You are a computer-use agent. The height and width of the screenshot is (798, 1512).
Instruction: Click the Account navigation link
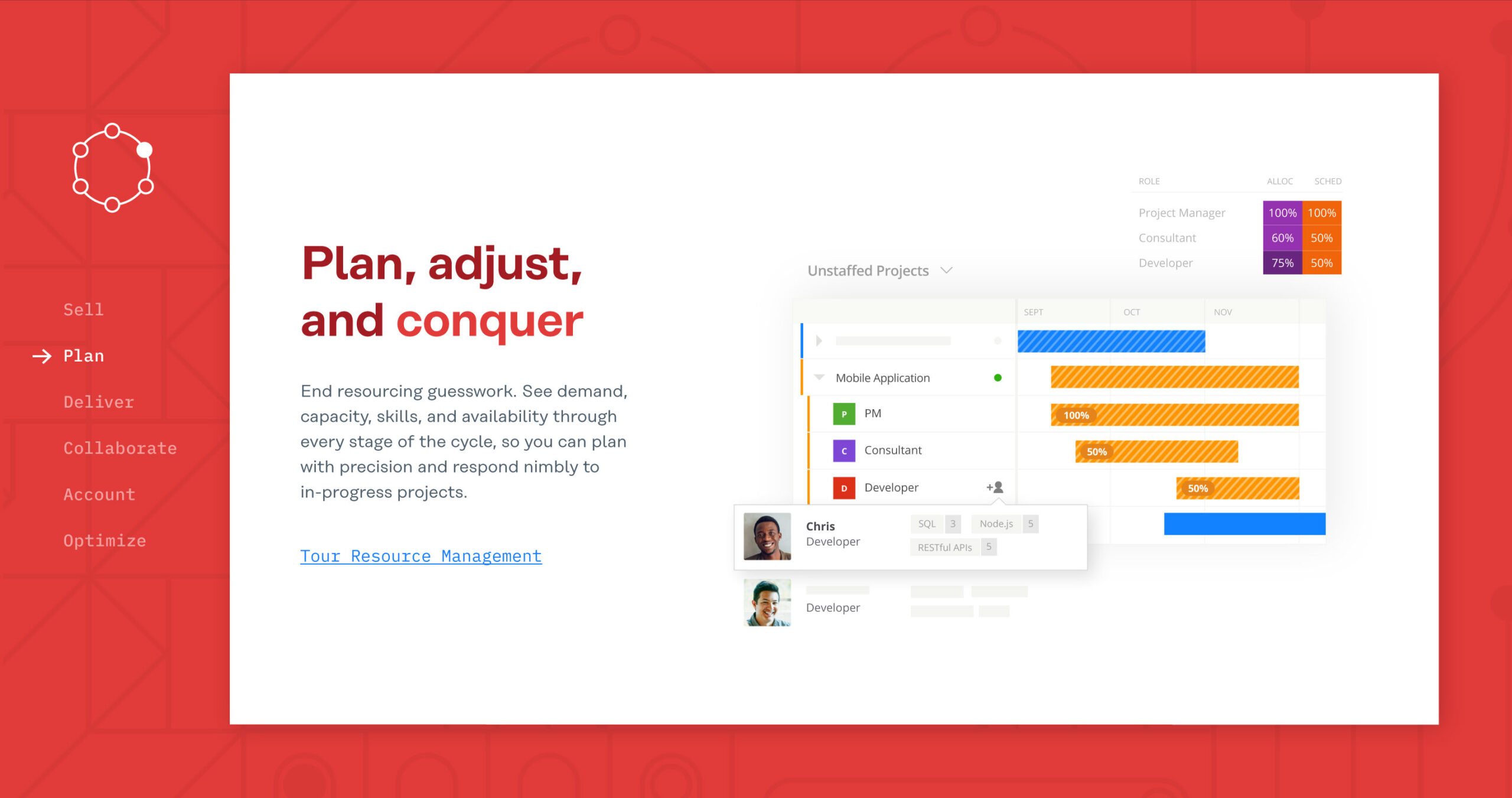tap(98, 495)
